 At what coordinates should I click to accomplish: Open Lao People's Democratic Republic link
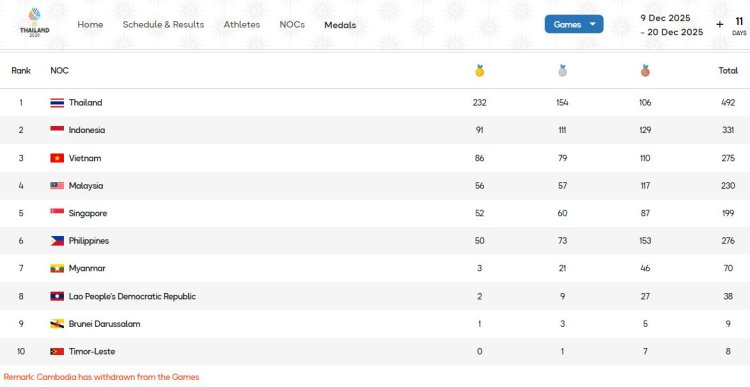coord(132,296)
